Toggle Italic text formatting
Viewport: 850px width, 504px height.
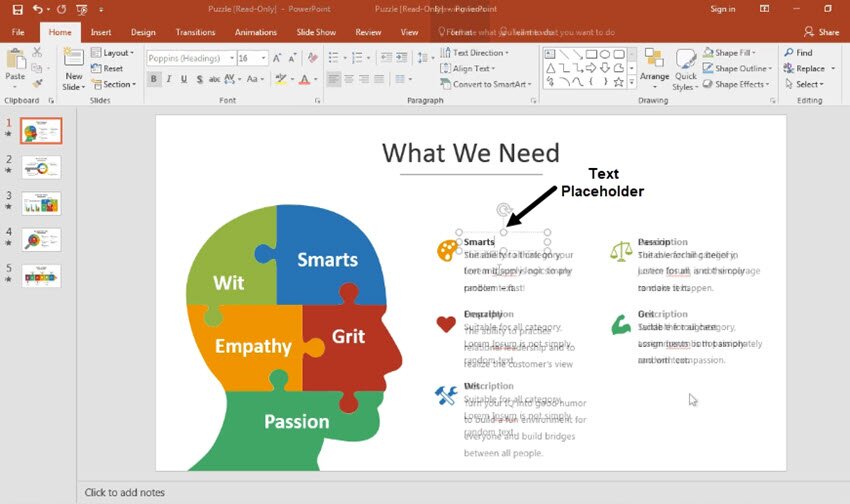click(x=169, y=79)
